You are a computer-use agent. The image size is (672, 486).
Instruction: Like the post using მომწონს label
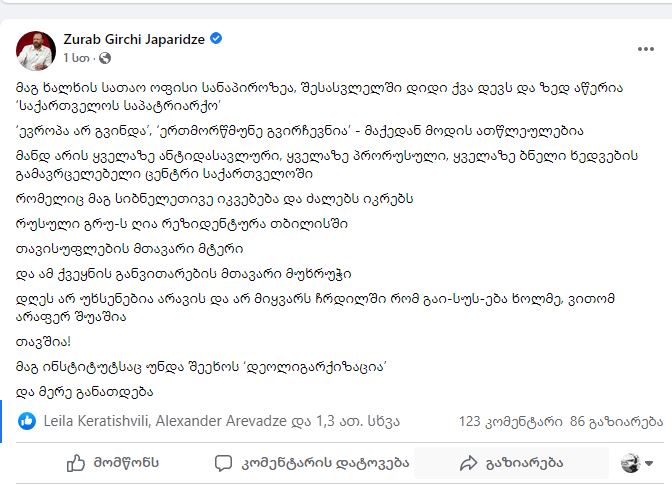pyautogui.click(x=126, y=463)
